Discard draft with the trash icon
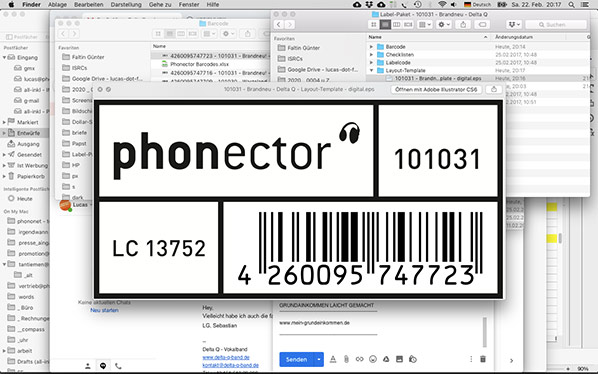This screenshot has width=598, height=374. (483, 359)
